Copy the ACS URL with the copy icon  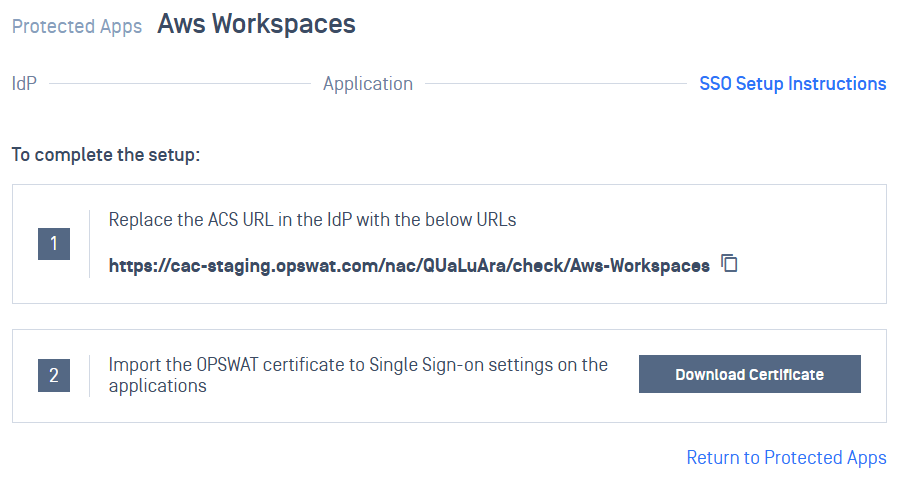pos(730,264)
